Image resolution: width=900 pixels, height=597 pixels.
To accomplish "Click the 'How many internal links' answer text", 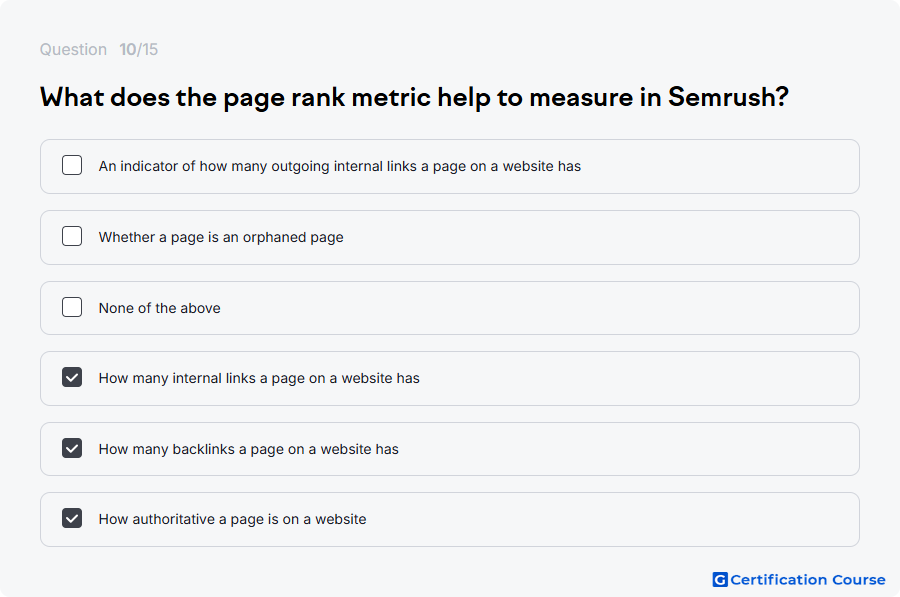I will (x=259, y=378).
